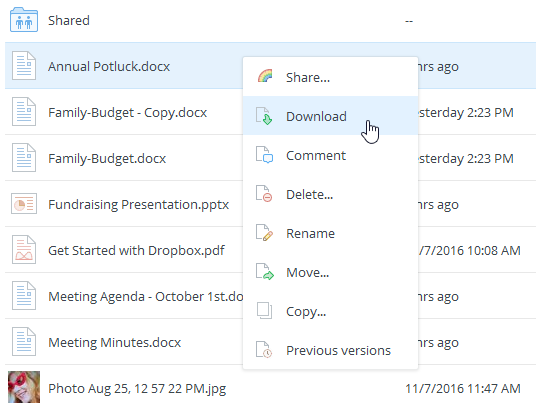The image size is (536, 405).
Task: Click the Delete red minus icon
Action: pyautogui.click(x=264, y=194)
